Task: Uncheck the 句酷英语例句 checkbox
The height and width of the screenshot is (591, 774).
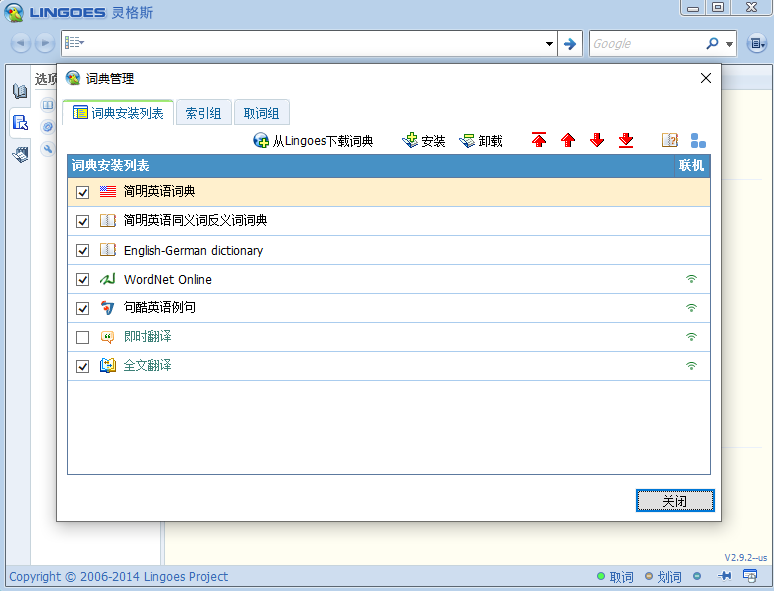Action: point(82,309)
